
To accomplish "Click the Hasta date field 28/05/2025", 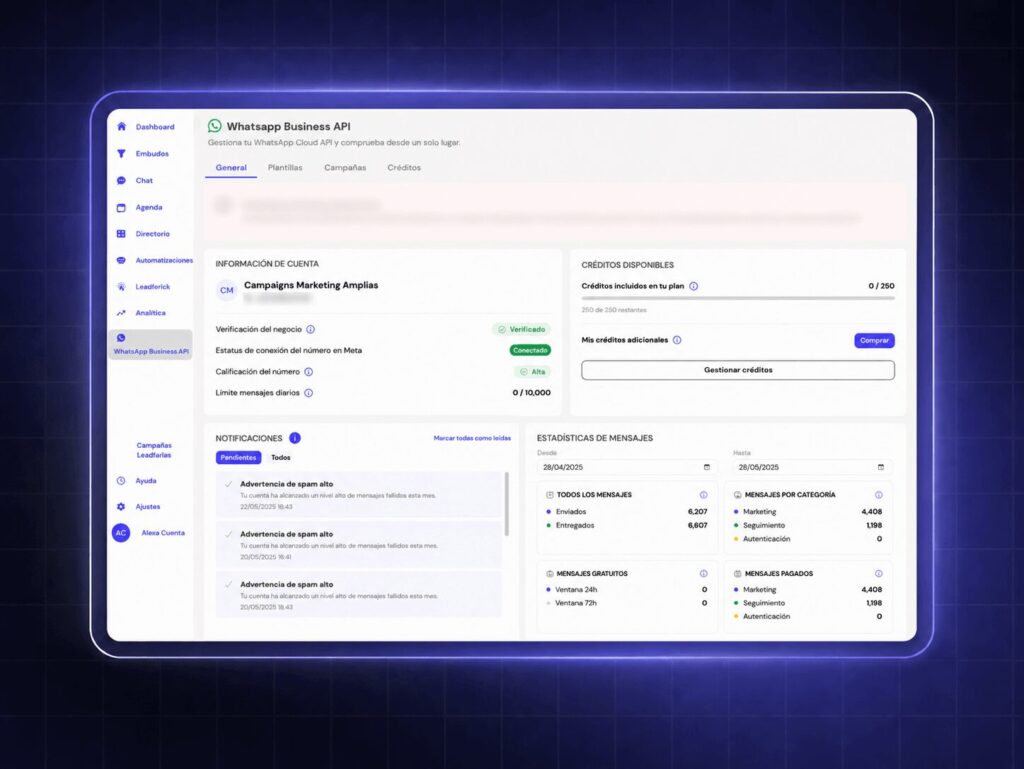I will (812, 467).
